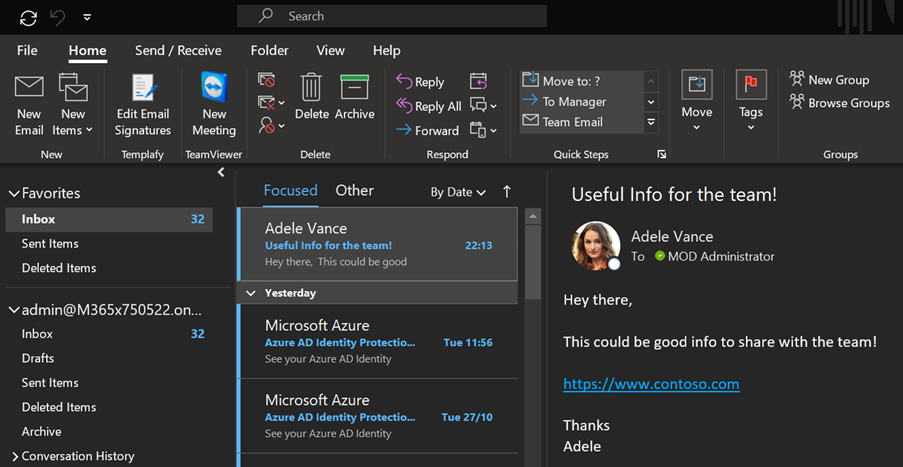
Task: Expand the Quick Steps gallery more arrow
Action: 651,122
